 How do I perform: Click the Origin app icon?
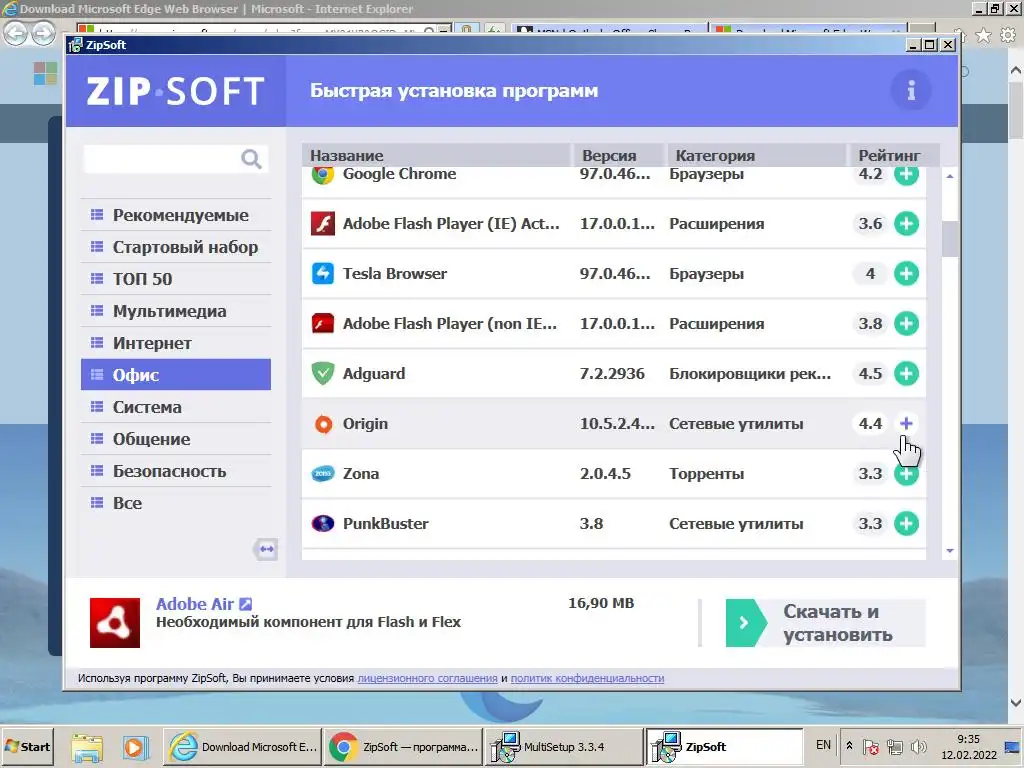(323, 424)
